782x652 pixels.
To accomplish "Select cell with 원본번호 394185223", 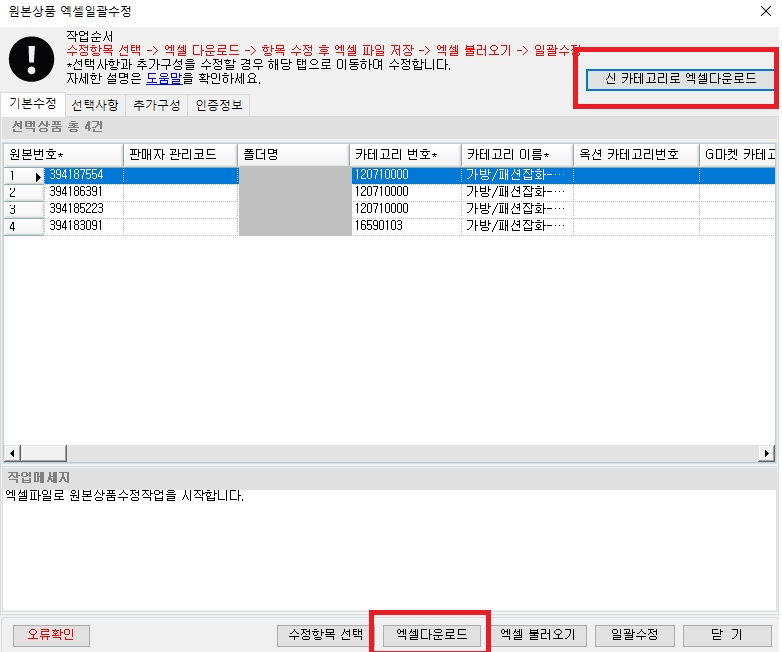I will pos(83,209).
